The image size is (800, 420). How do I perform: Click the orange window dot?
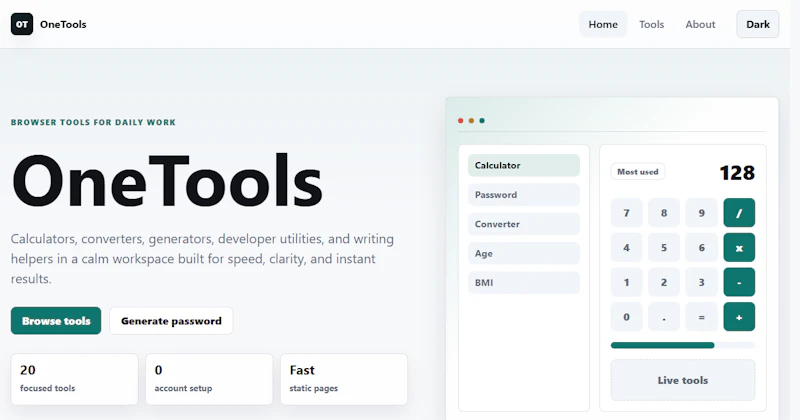pos(471,120)
